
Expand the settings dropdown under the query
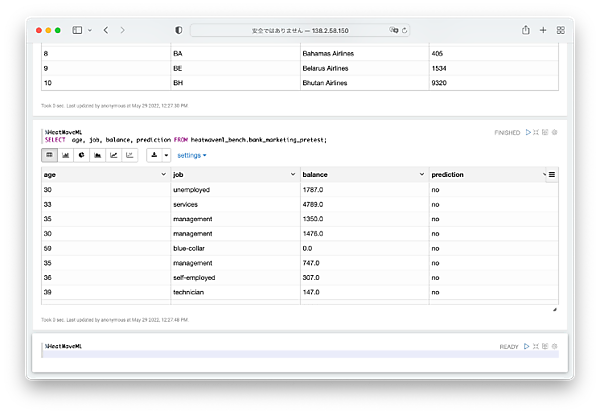[192, 155]
